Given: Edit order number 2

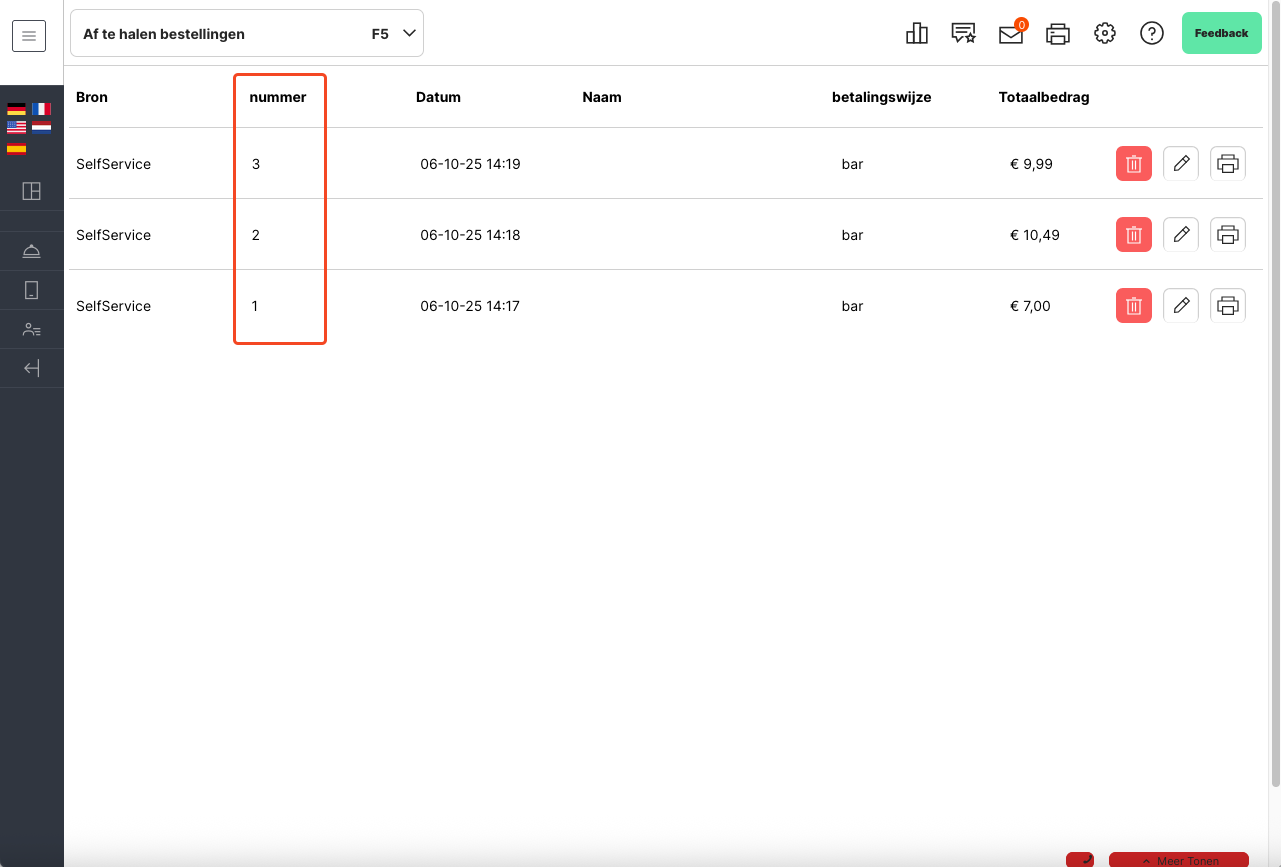Looking at the screenshot, I should (1180, 235).
